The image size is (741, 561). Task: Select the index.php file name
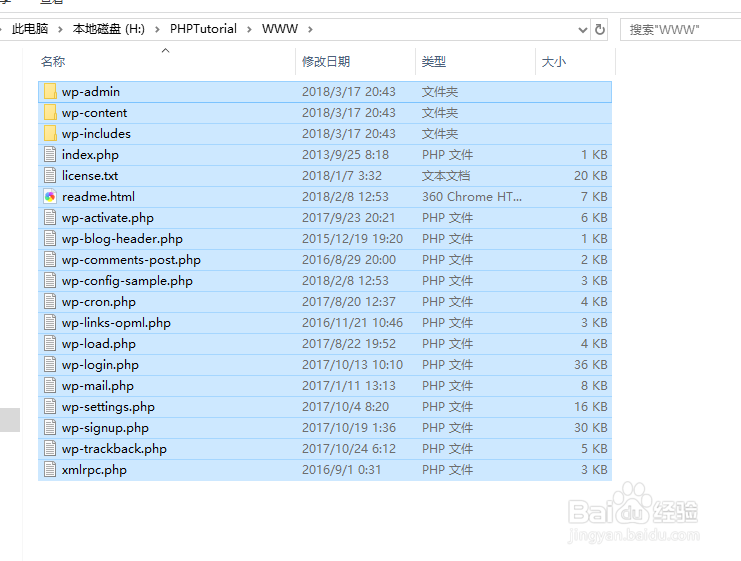click(90, 155)
